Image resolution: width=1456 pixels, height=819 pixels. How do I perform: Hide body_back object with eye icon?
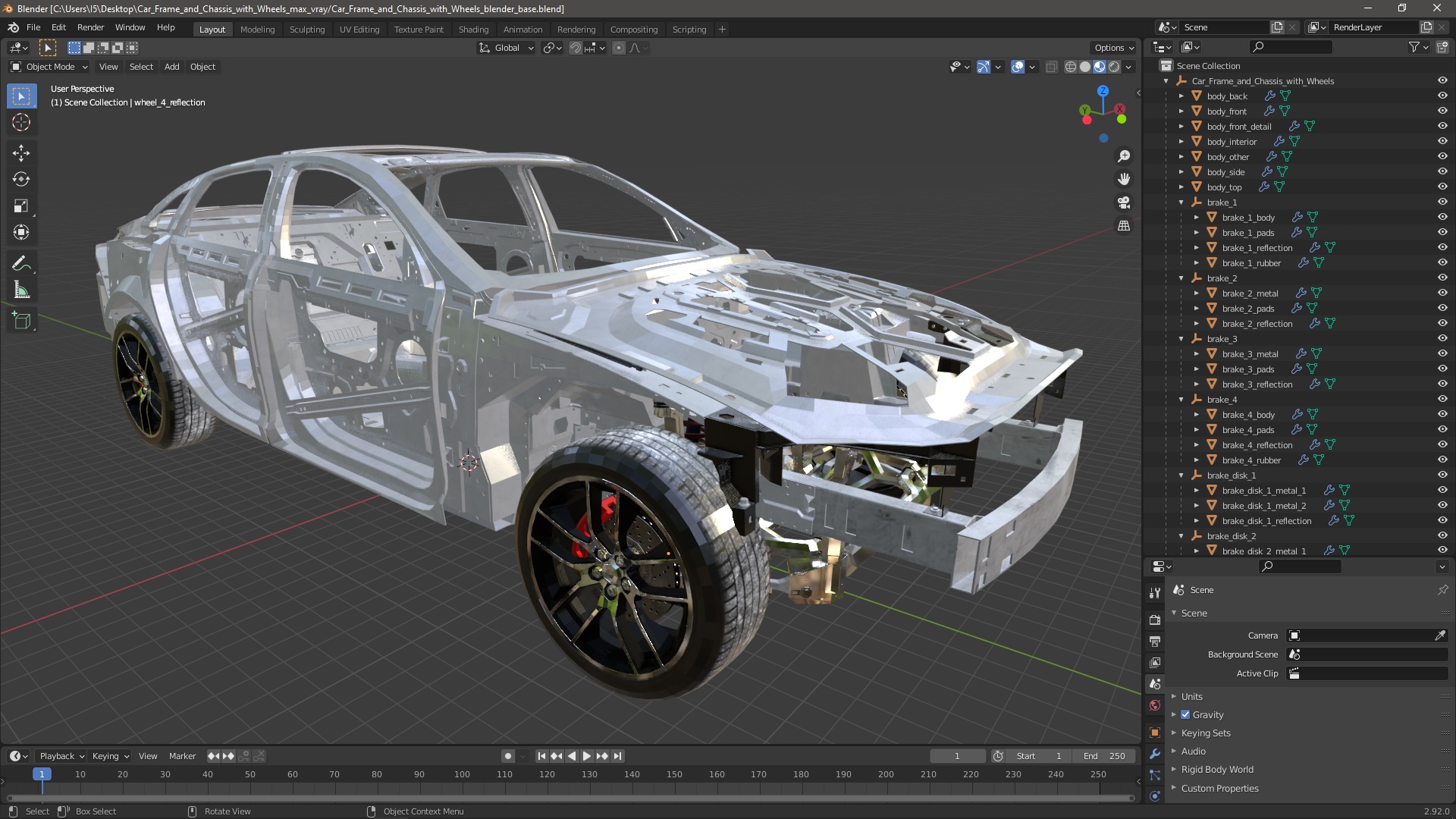(x=1442, y=96)
